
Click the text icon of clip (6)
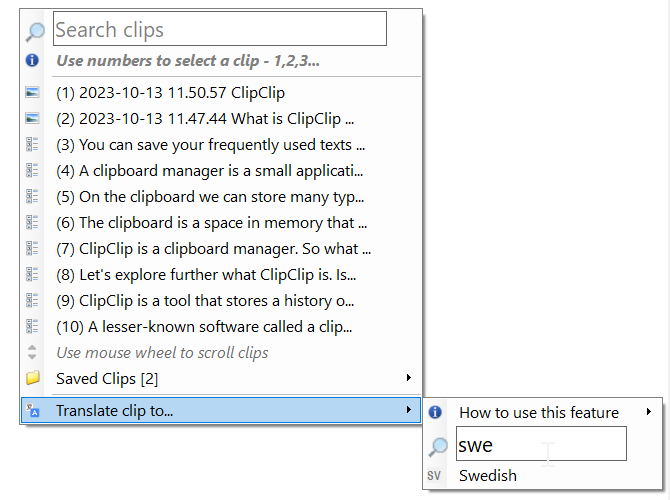tap(32, 223)
